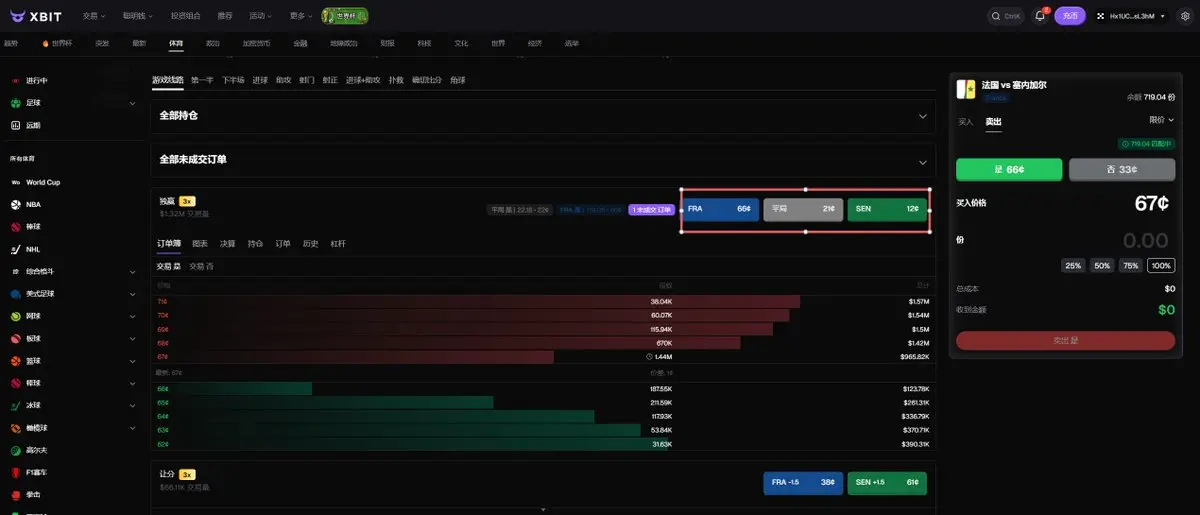Select 角球 market tab

click(x=458, y=79)
